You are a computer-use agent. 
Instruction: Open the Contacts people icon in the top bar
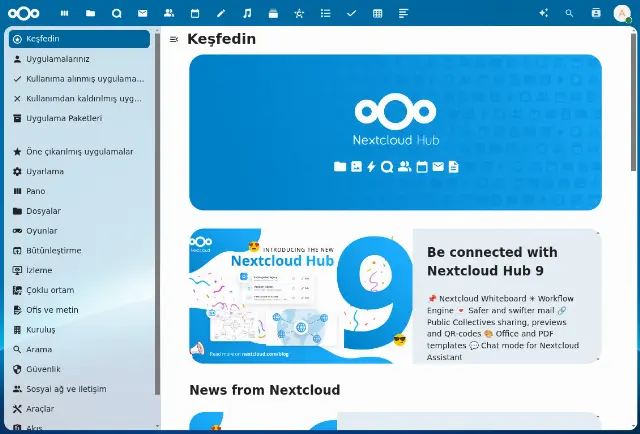[x=169, y=13]
